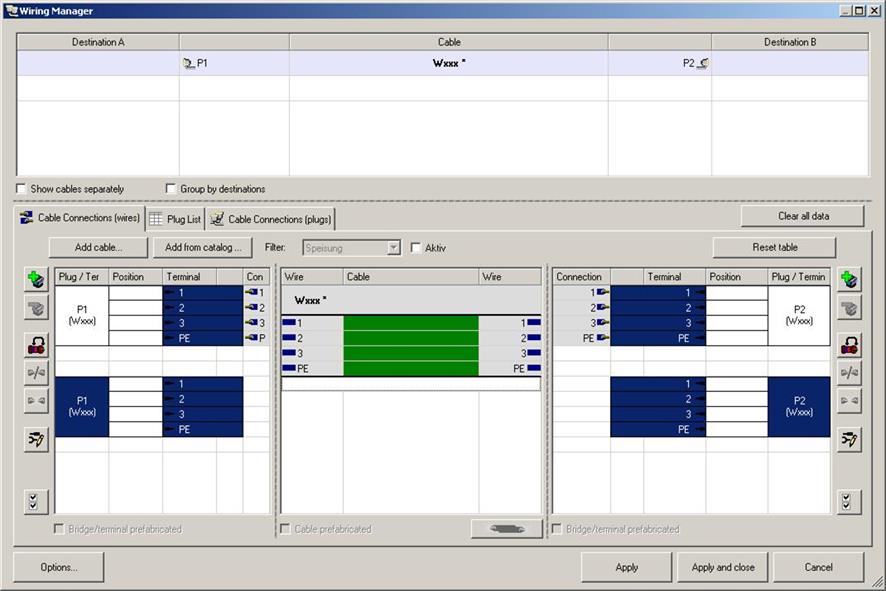Check Bridge/terminal prefabricated under the P1 table
886x591 pixels.
tap(59, 529)
